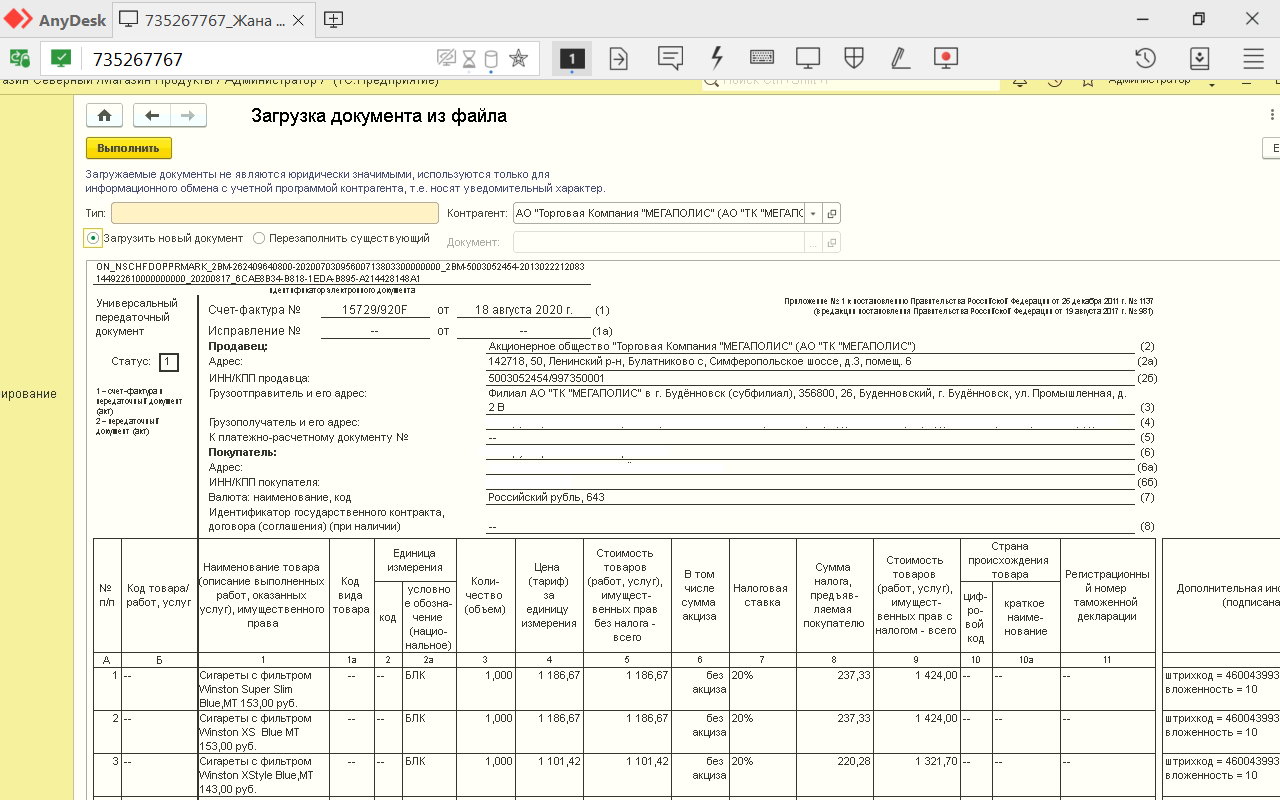The width and height of the screenshot is (1280, 800).
Task: Click the invoice date 18 августа 2020 г.
Action: pyautogui.click(x=524, y=310)
